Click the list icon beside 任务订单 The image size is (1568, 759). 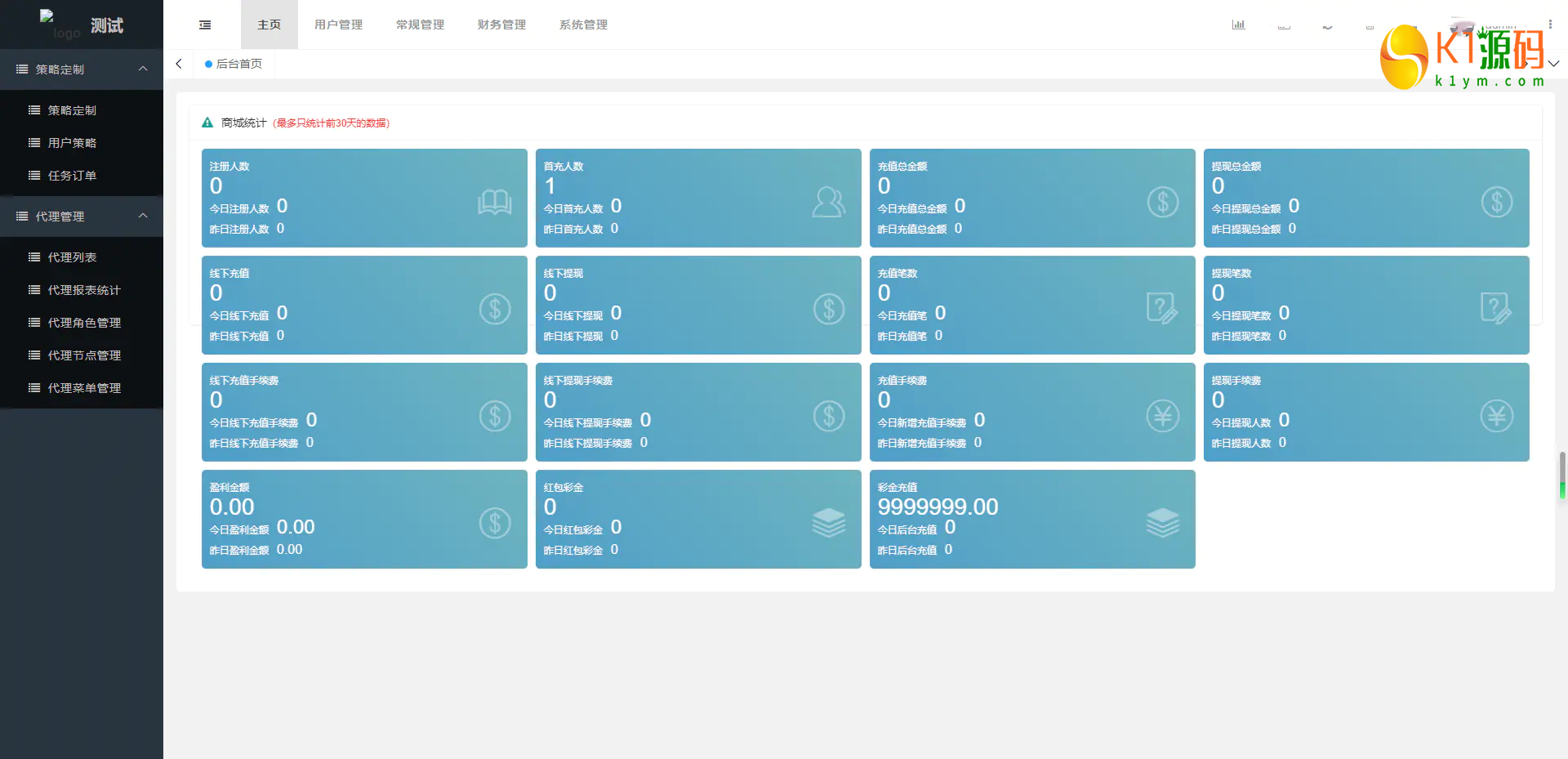point(34,176)
